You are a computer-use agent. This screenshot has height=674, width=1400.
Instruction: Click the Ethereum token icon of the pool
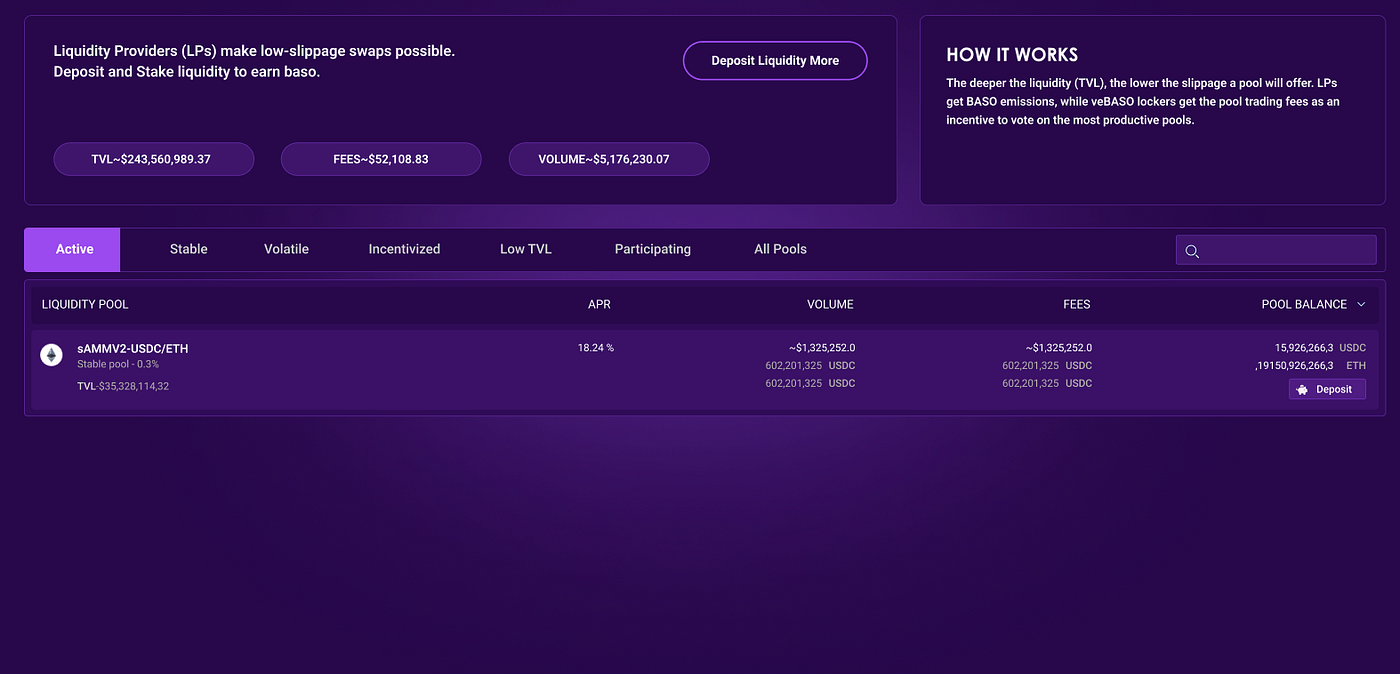point(51,355)
